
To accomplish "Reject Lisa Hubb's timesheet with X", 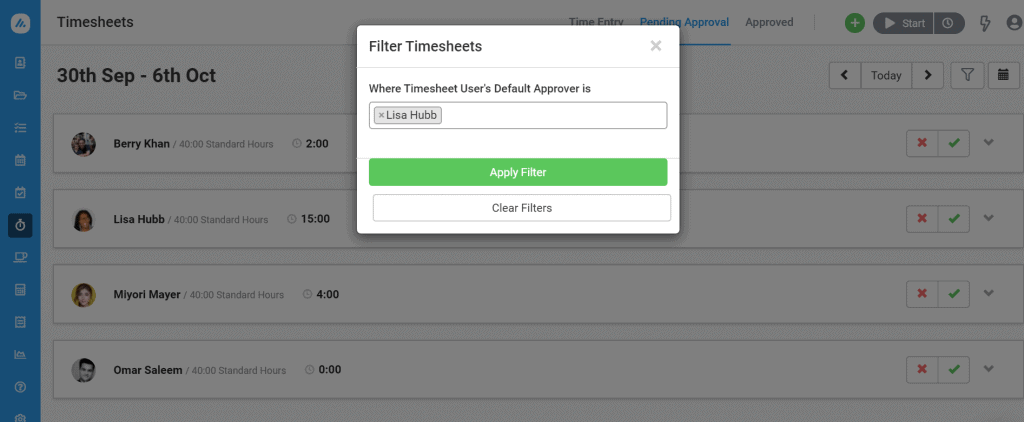I will click(922, 218).
